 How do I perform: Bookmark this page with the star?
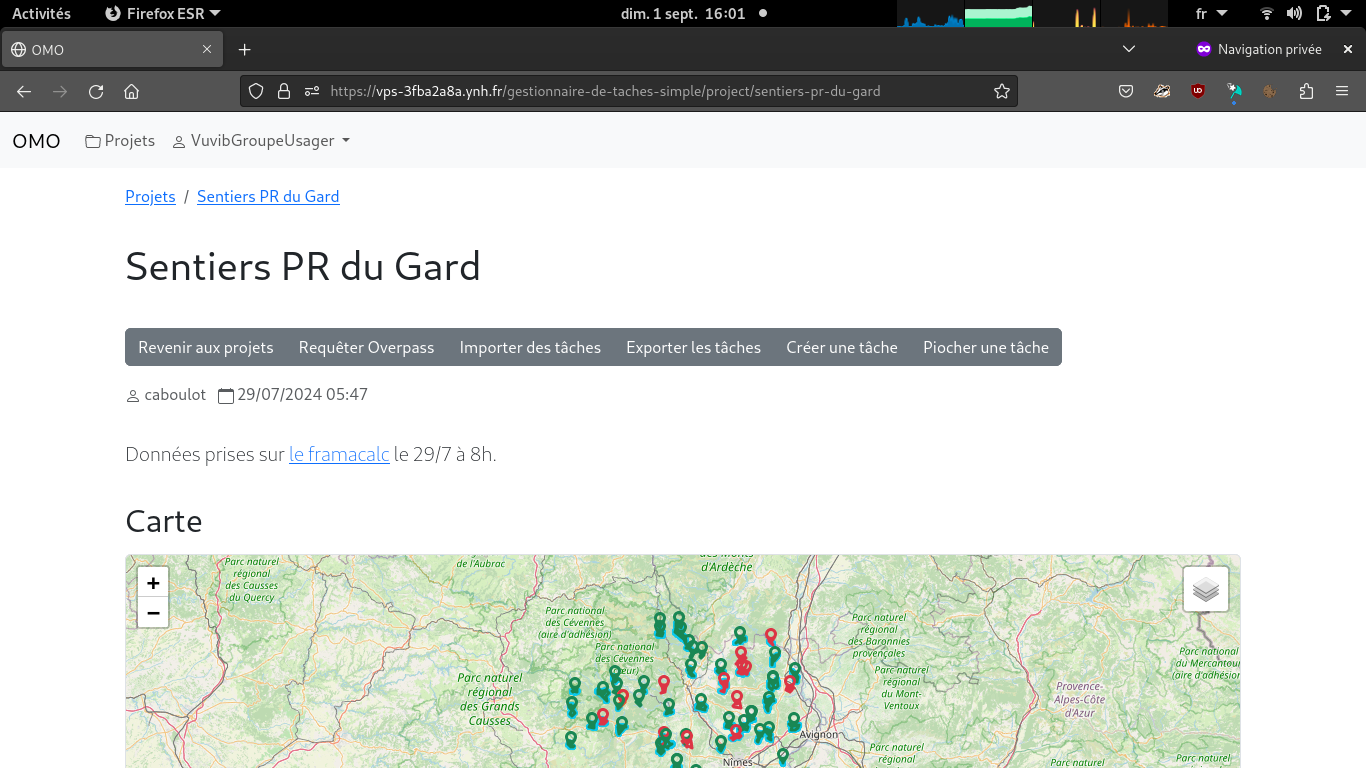tap(1001, 92)
